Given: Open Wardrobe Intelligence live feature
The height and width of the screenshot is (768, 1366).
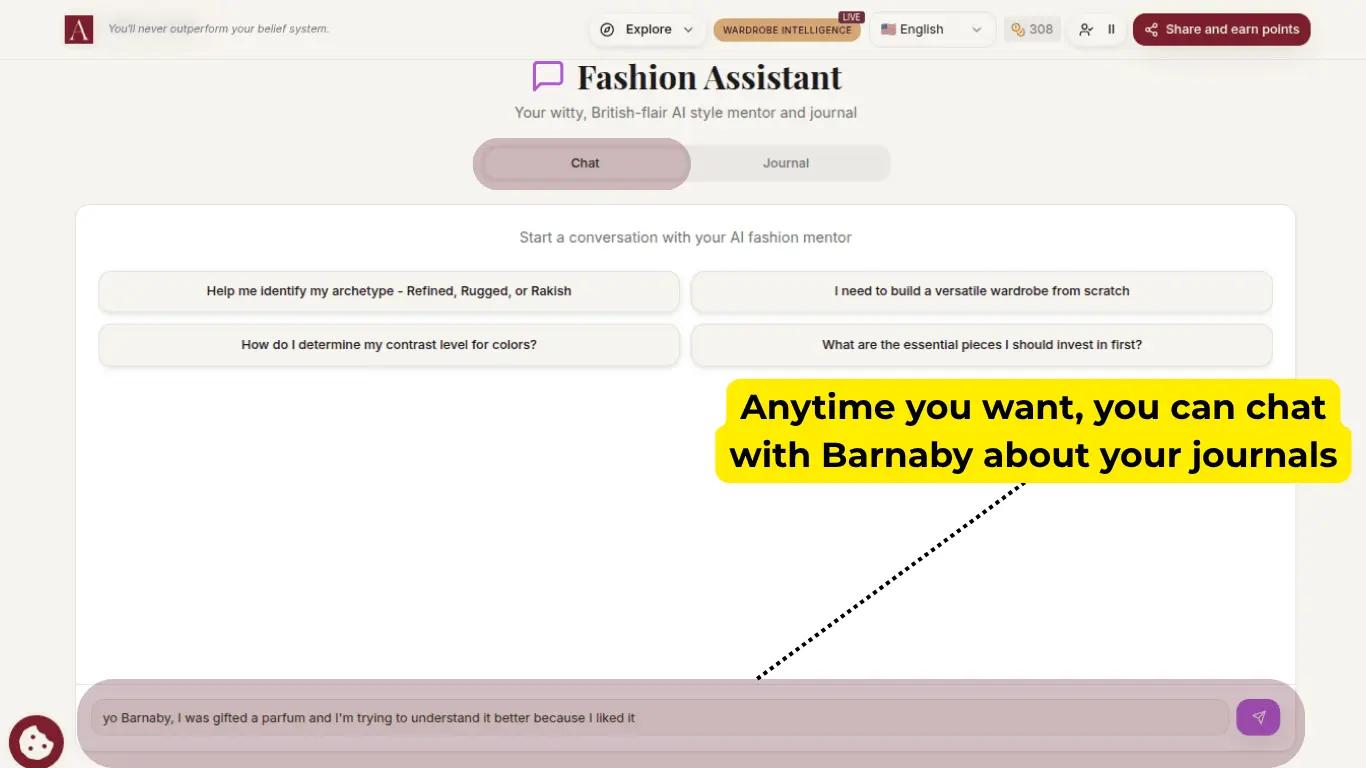Looking at the screenshot, I should [x=787, y=30].
